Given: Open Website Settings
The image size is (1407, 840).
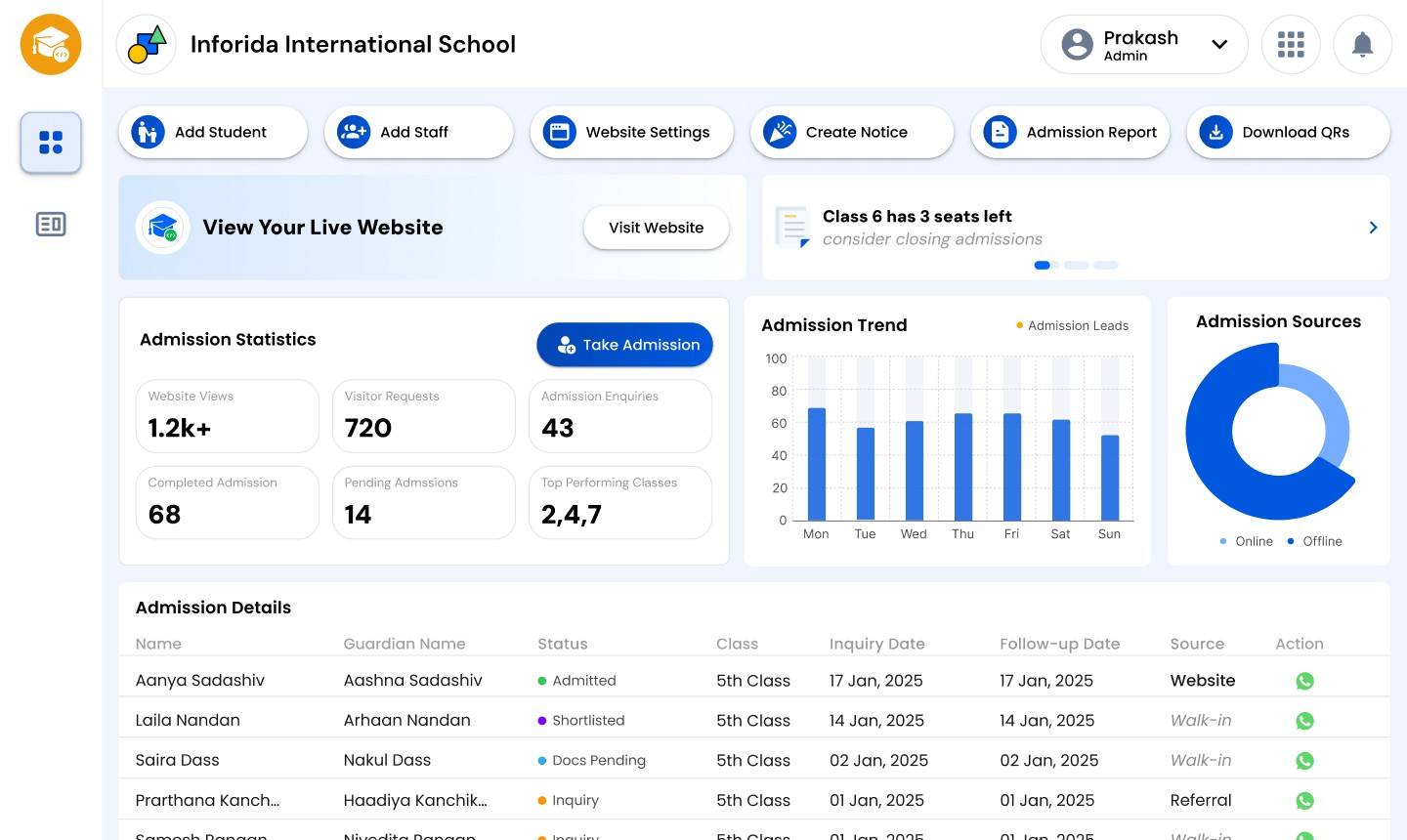Looking at the screenshot, I should coord(631,133).
